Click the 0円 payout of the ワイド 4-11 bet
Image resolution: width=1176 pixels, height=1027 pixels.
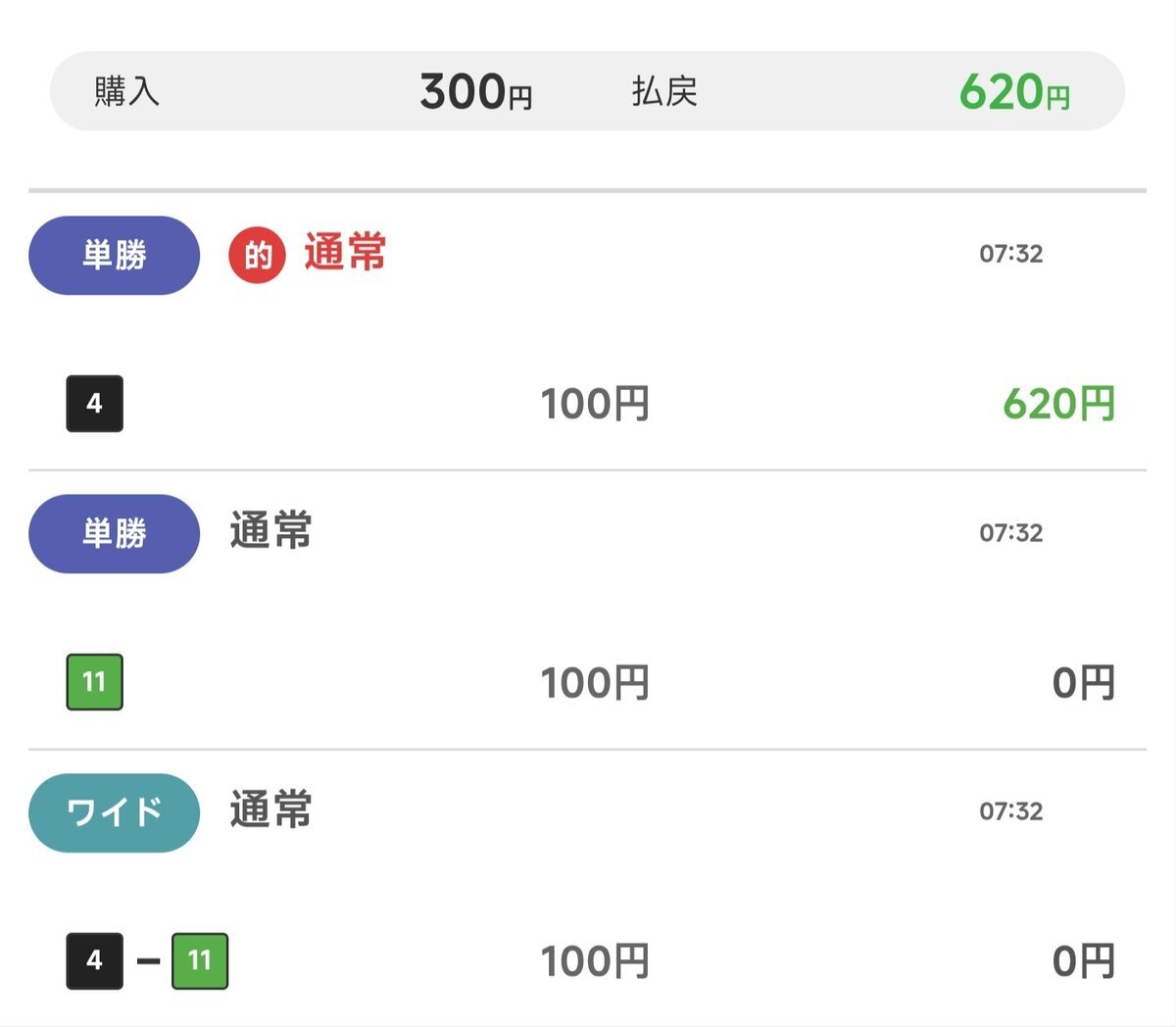point(1083,961)
